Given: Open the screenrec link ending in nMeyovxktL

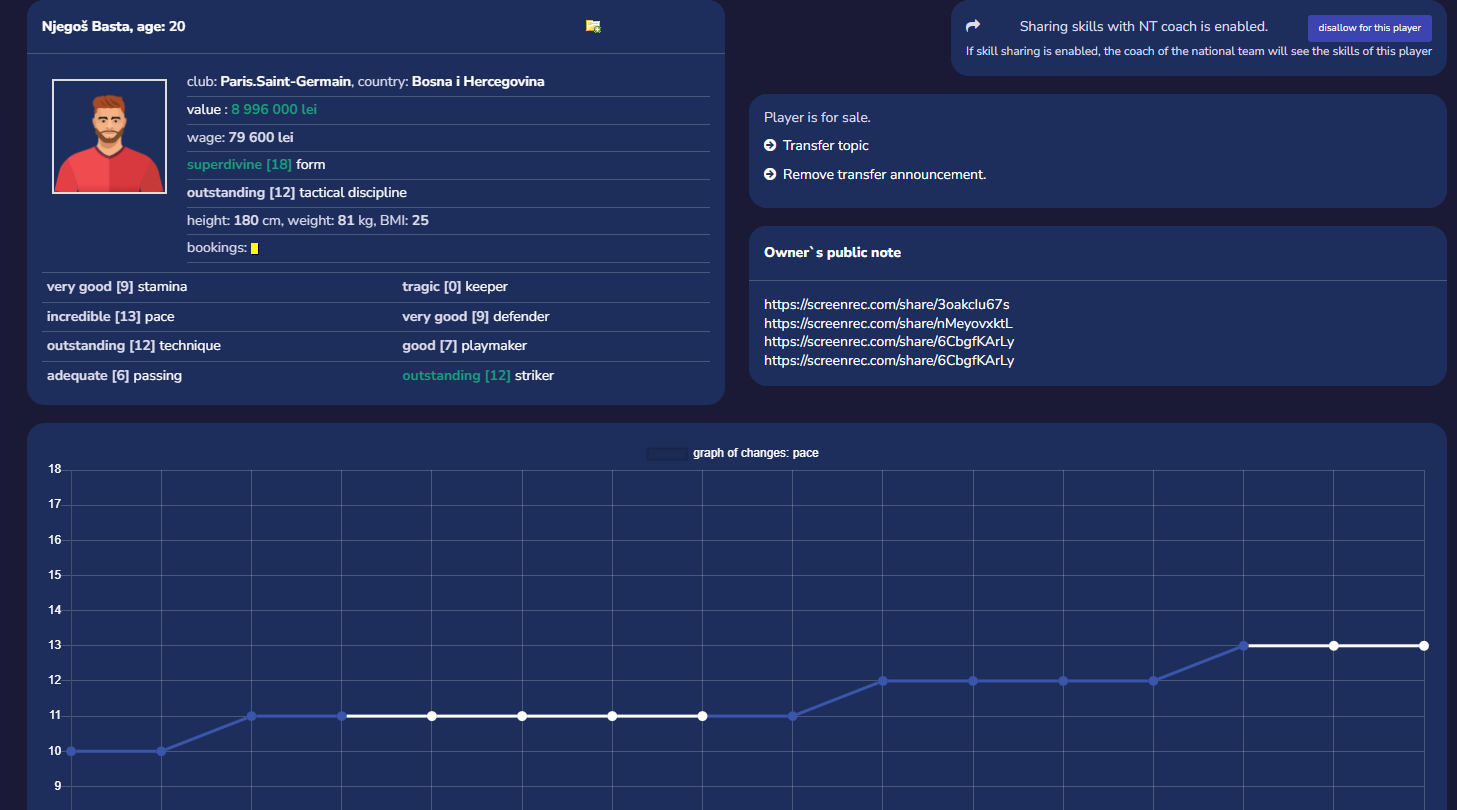Looking at the screenshot, I should tap(888, 323).
